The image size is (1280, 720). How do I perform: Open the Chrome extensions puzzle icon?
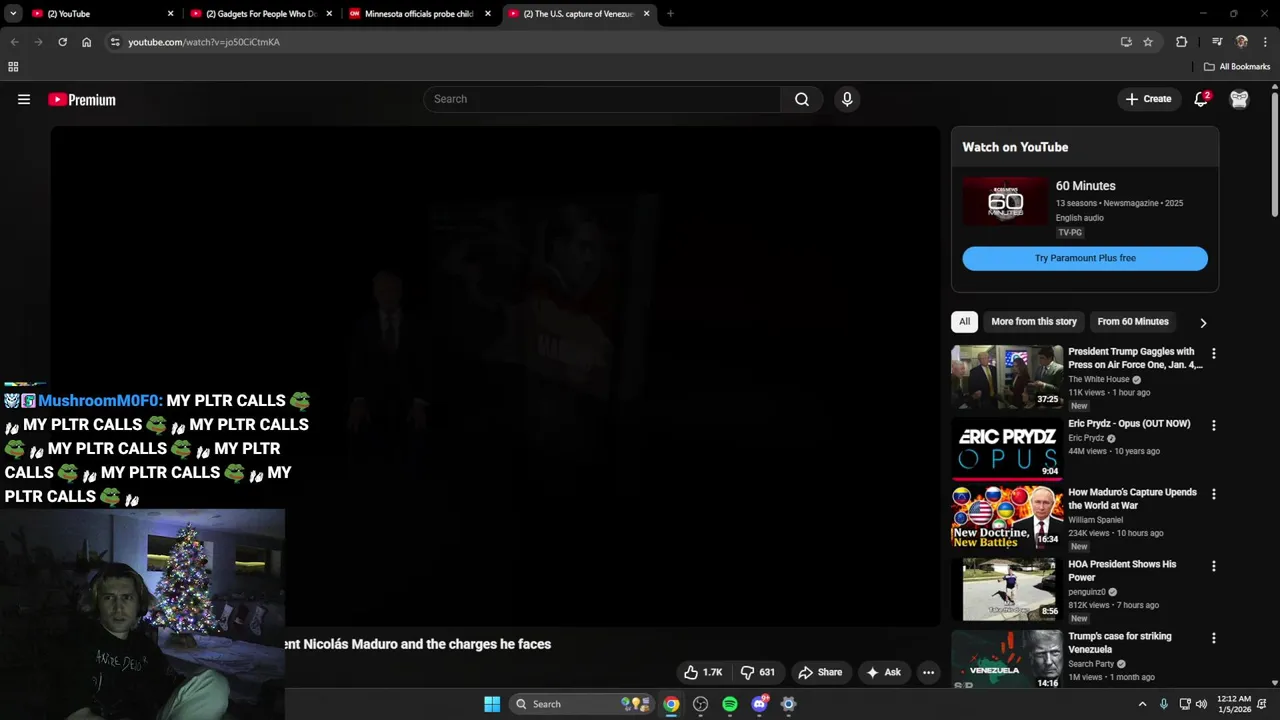point(1182,42)
